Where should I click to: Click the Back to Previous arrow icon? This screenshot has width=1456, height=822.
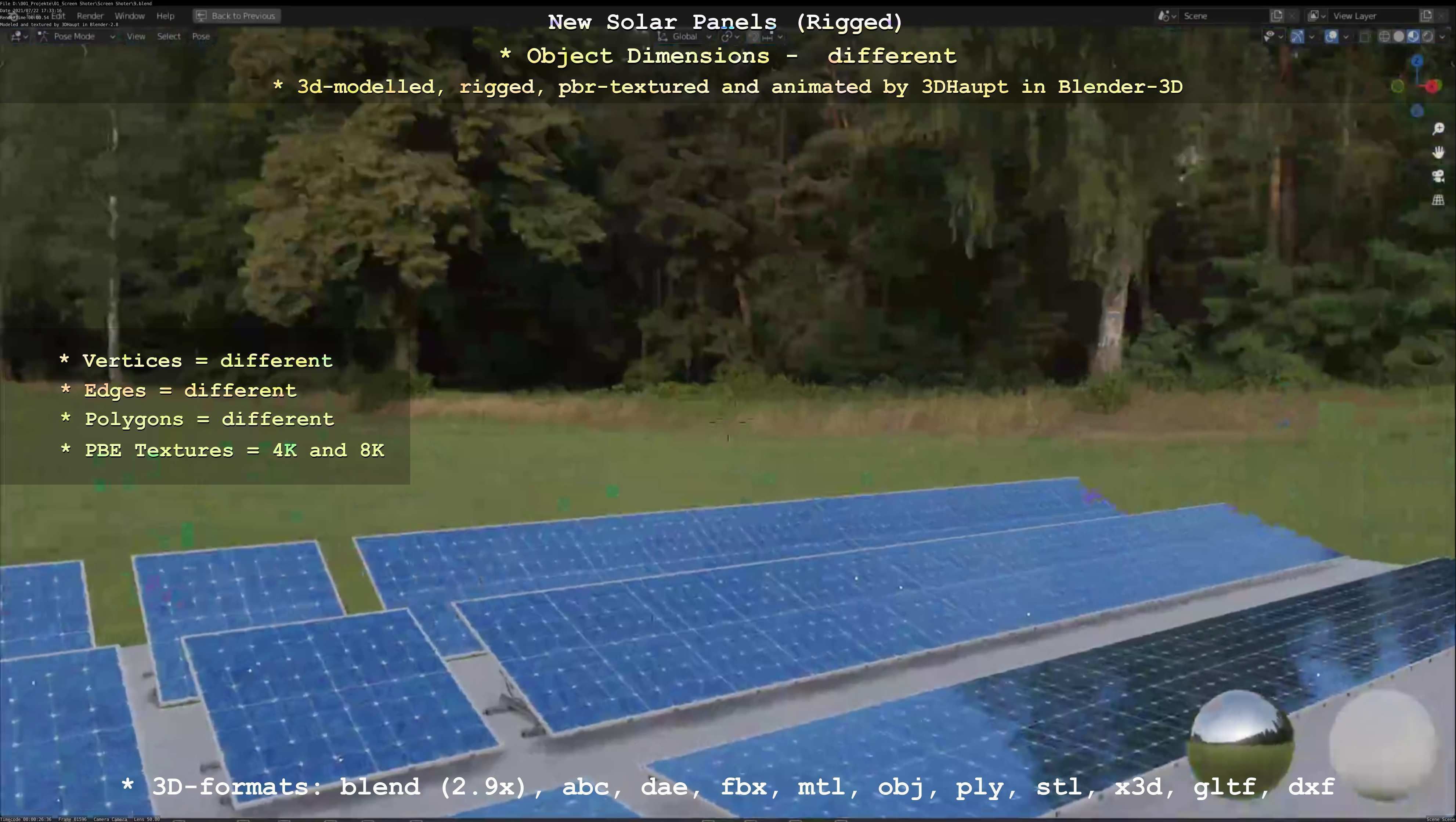[200, 16]
